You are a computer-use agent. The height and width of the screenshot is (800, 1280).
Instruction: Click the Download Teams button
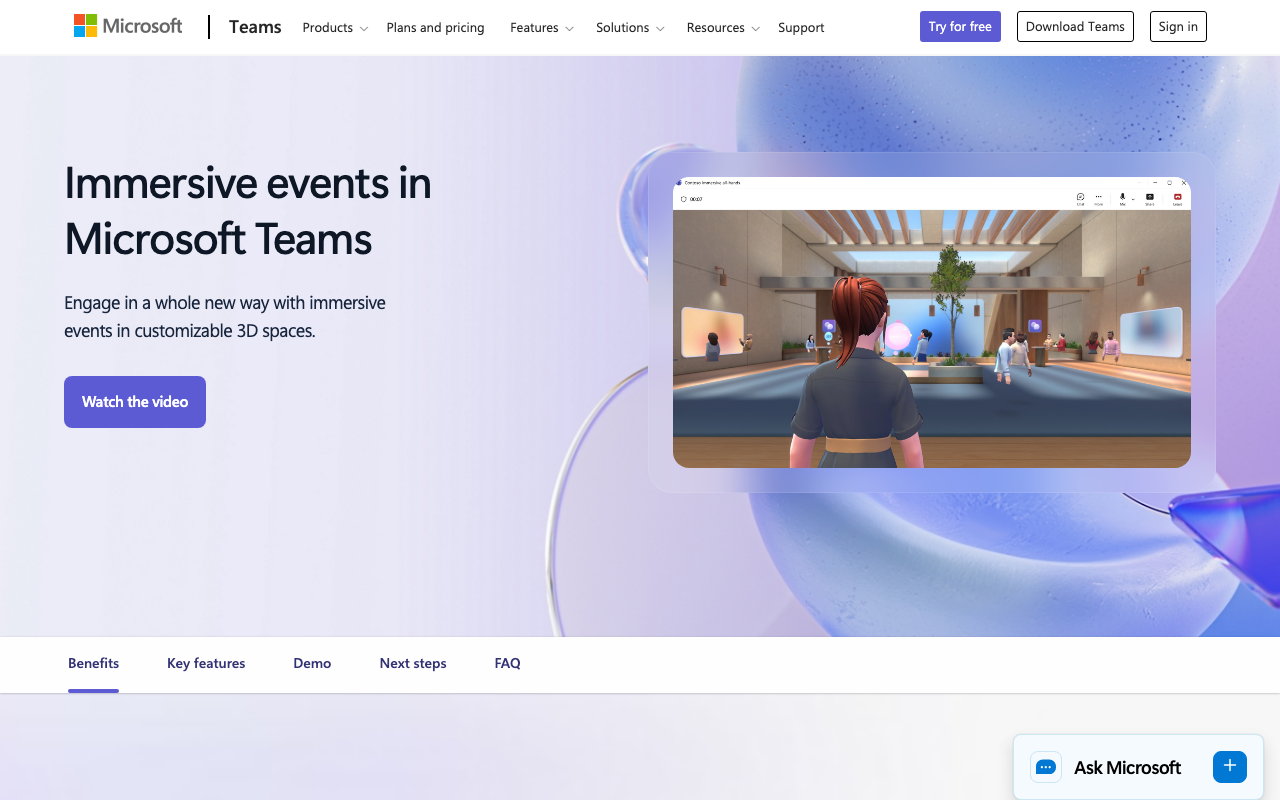(1075, 26)
